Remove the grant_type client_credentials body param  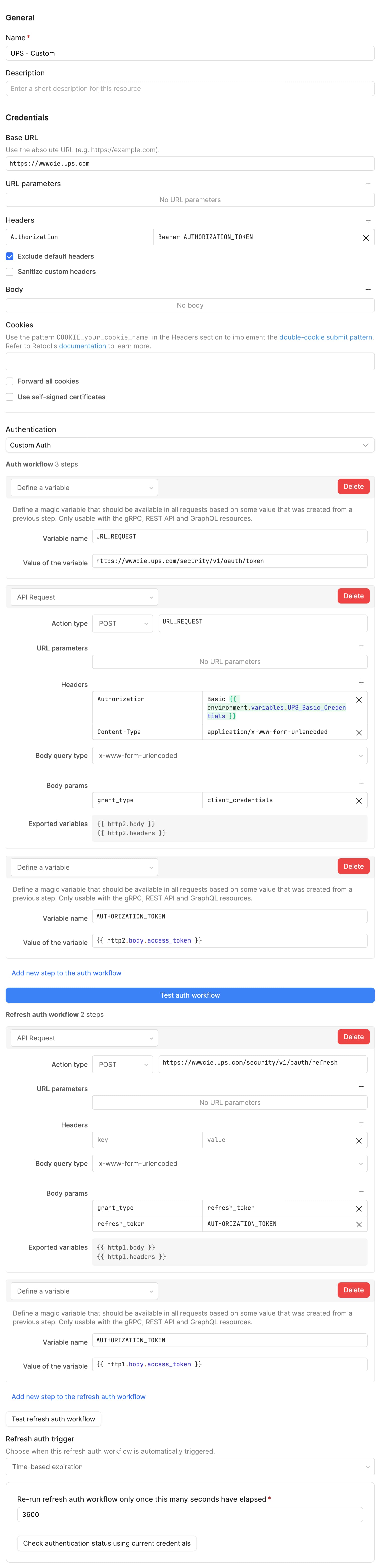pyautogui.click(x=359, y=801)
